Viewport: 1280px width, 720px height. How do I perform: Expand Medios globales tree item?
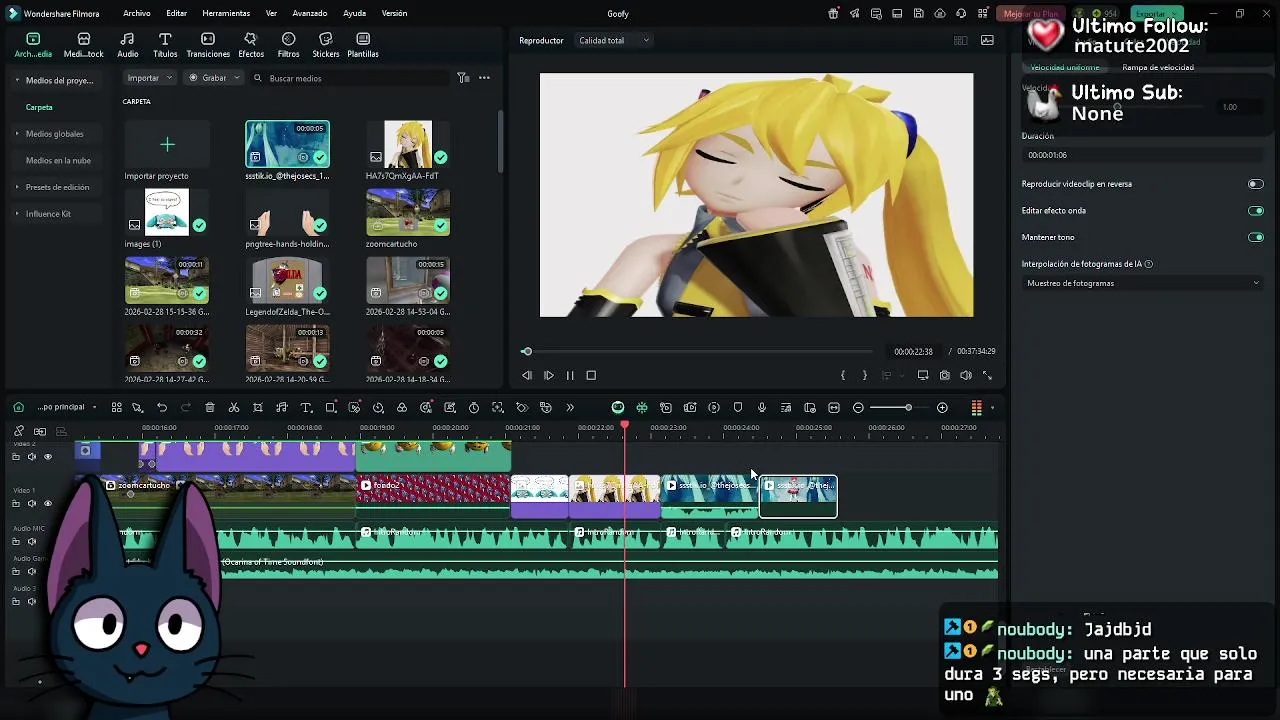point(17,134)
